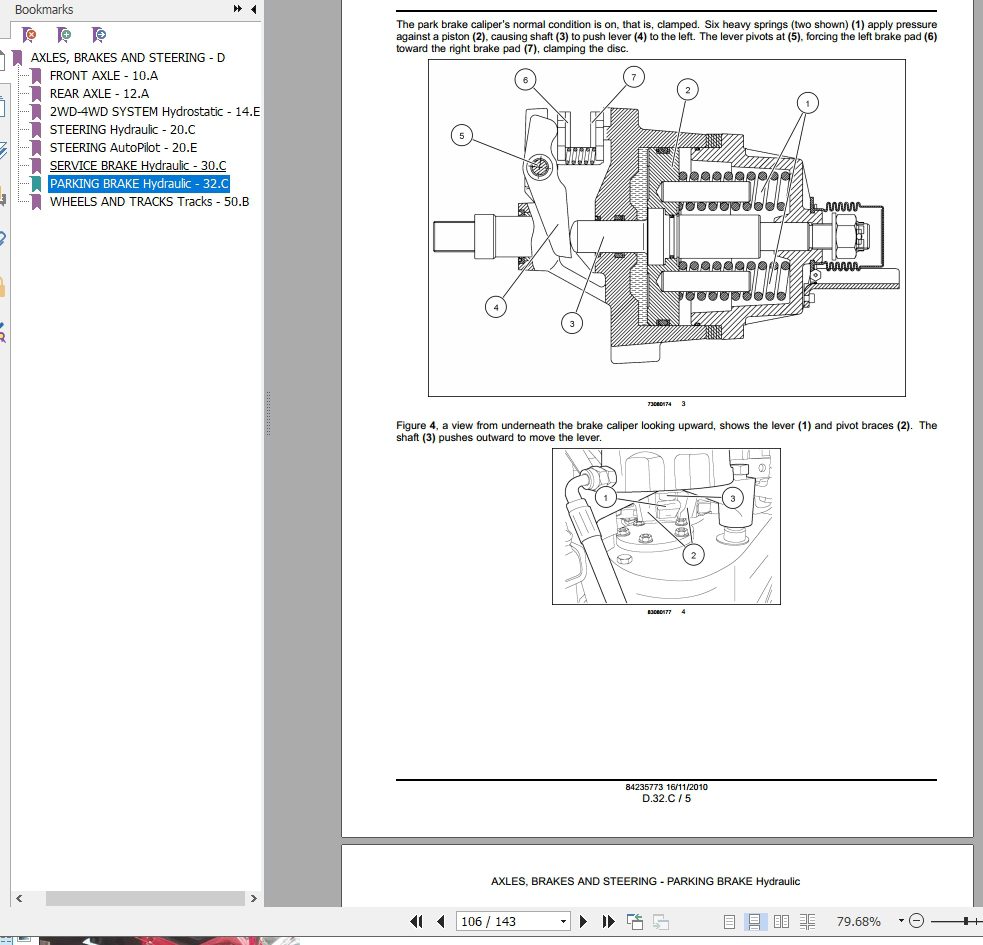Click the add new bookmark icon

click(x=63, y=34)
